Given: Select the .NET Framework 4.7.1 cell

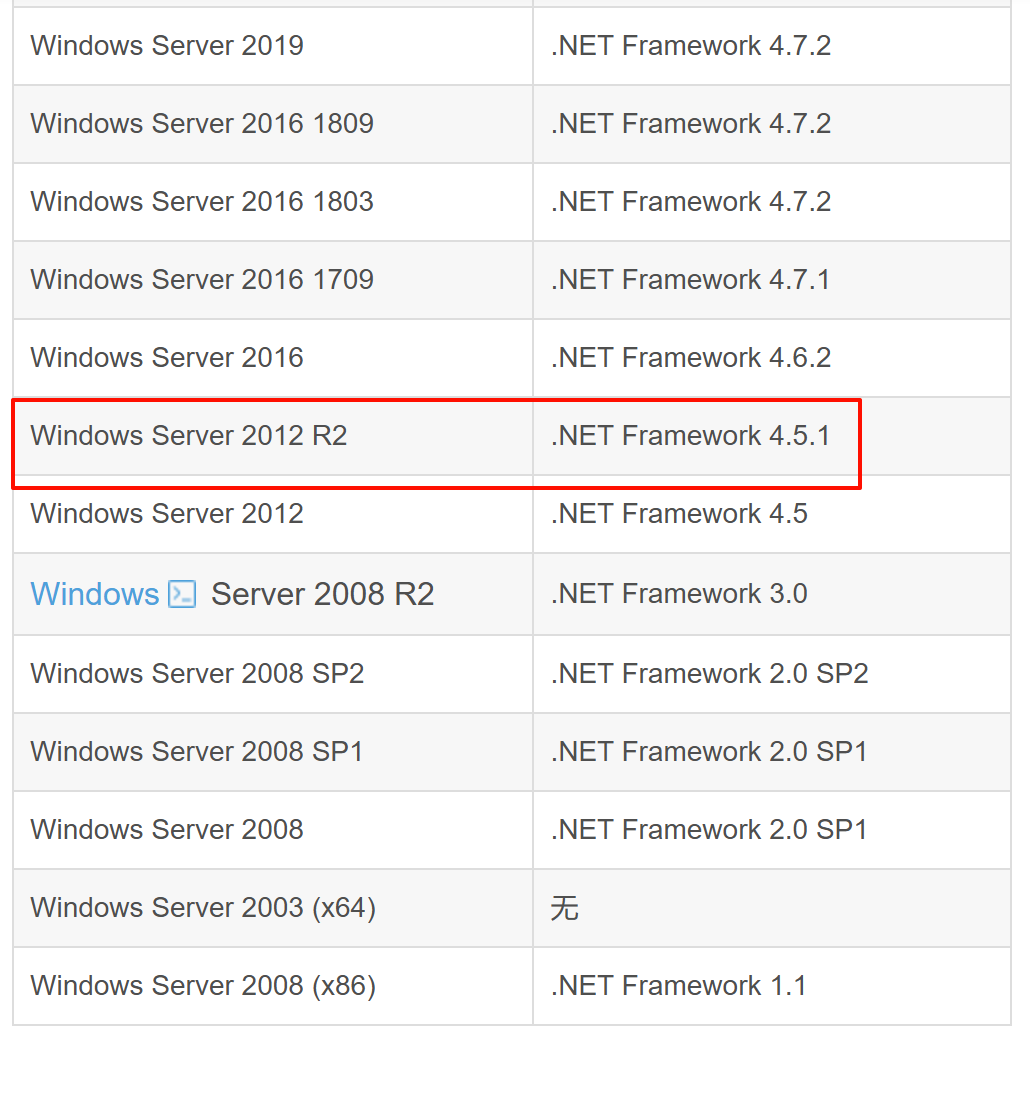Looking at the screenshot, I should (x=772, y=280).
